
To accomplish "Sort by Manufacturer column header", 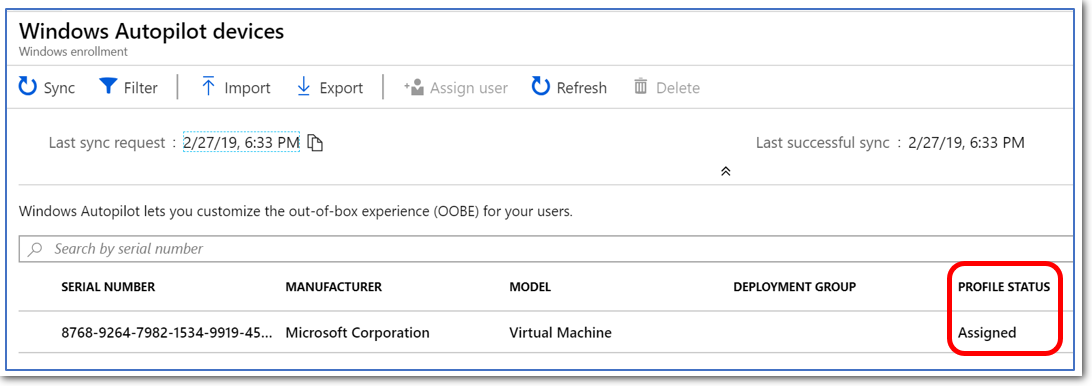I will [x=334, y=286].
